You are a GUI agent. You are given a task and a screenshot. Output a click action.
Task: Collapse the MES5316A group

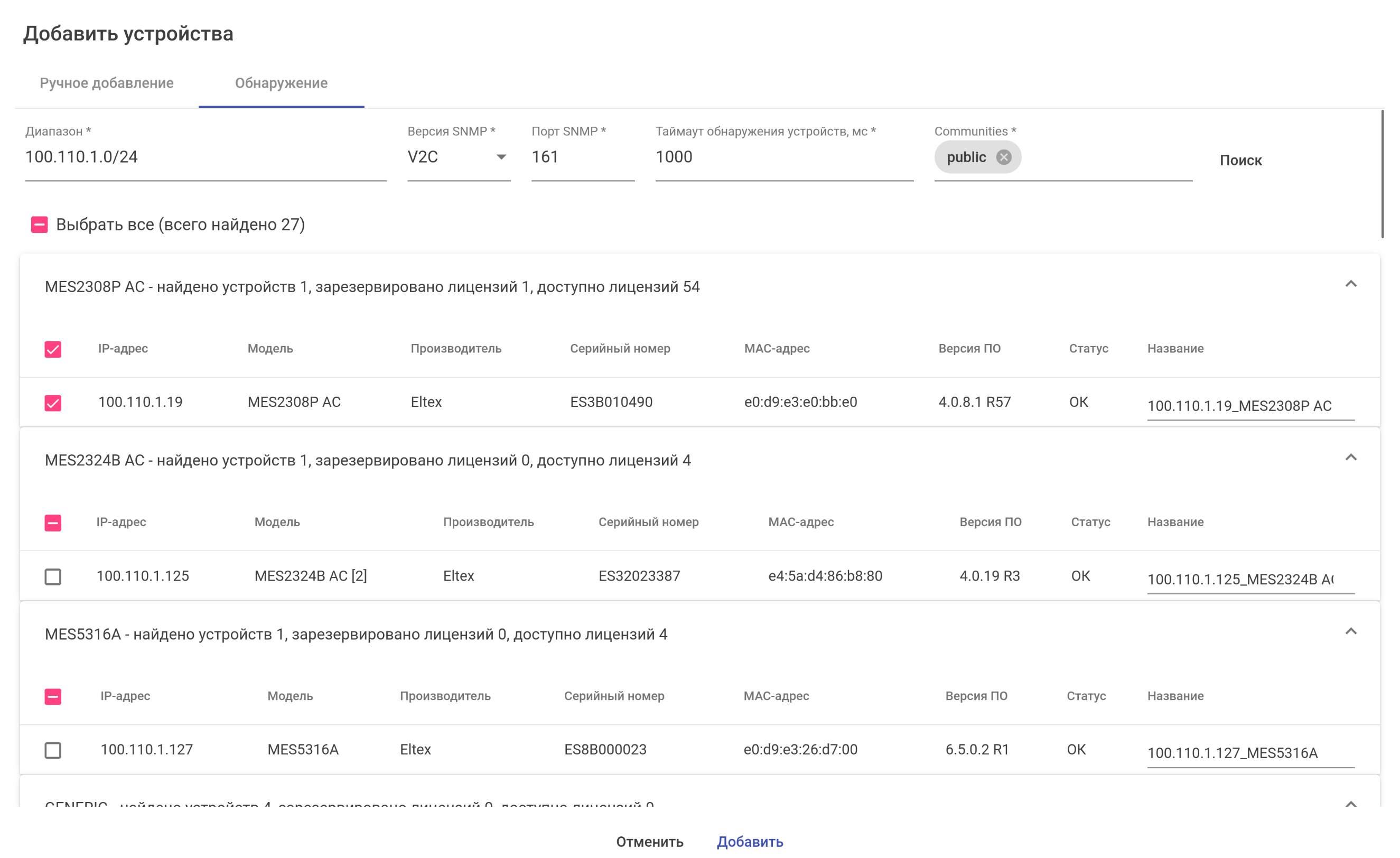tap(1350, 632)
